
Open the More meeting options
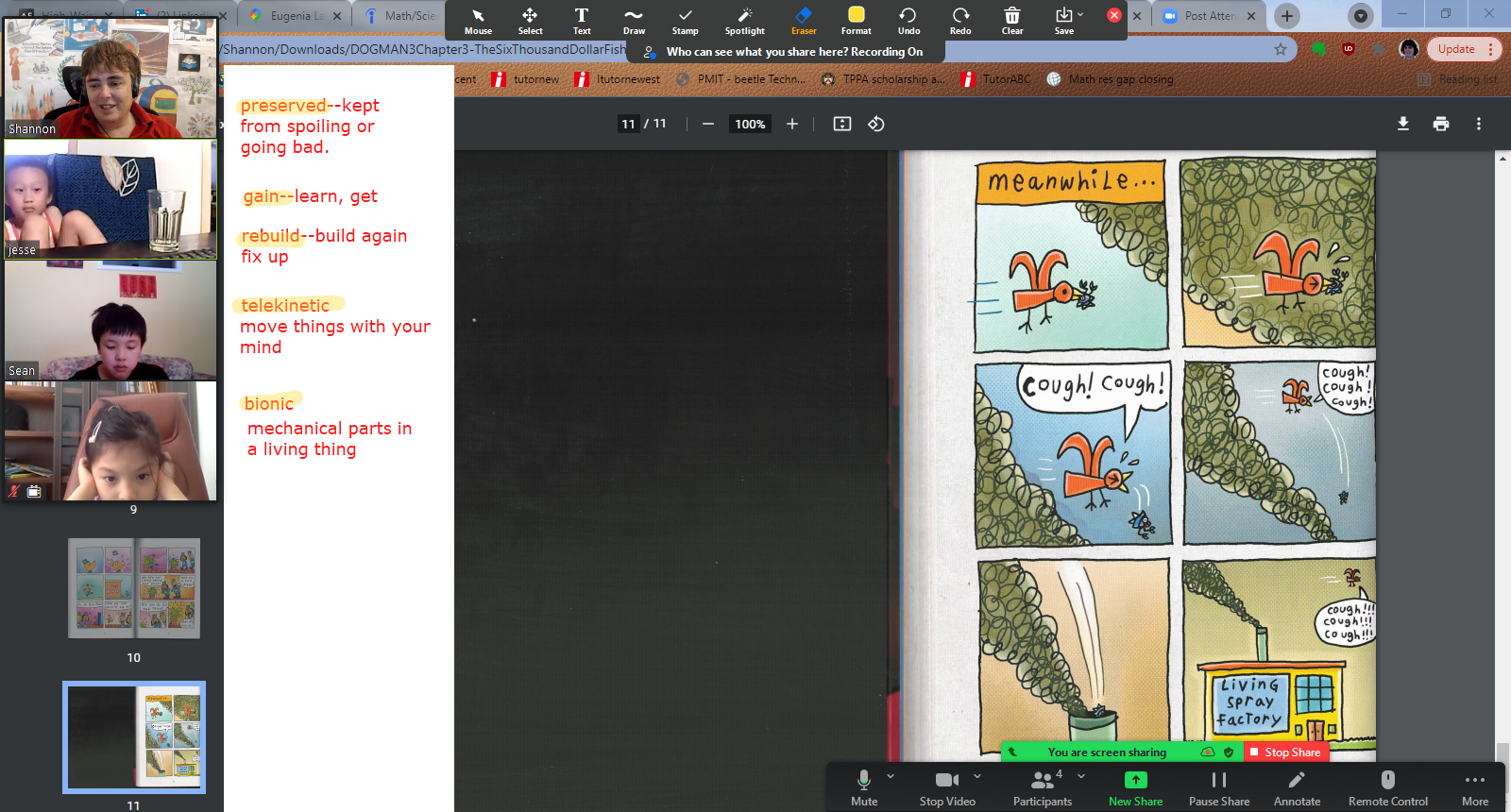pyautogui.click(x=1475, y=787)
